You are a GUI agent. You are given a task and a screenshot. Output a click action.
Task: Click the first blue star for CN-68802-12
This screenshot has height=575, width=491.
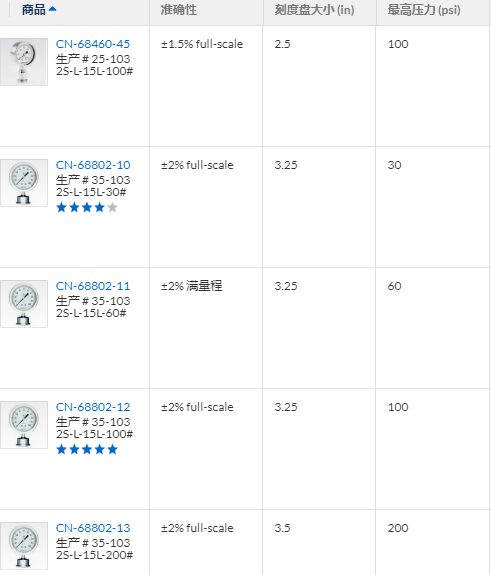[x=62, y=450]
